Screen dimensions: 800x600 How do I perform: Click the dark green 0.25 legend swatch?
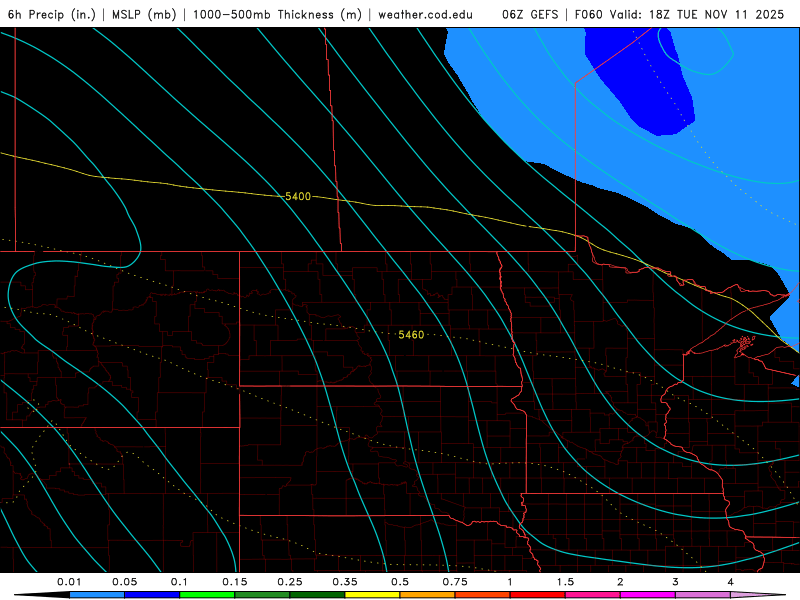317,595
